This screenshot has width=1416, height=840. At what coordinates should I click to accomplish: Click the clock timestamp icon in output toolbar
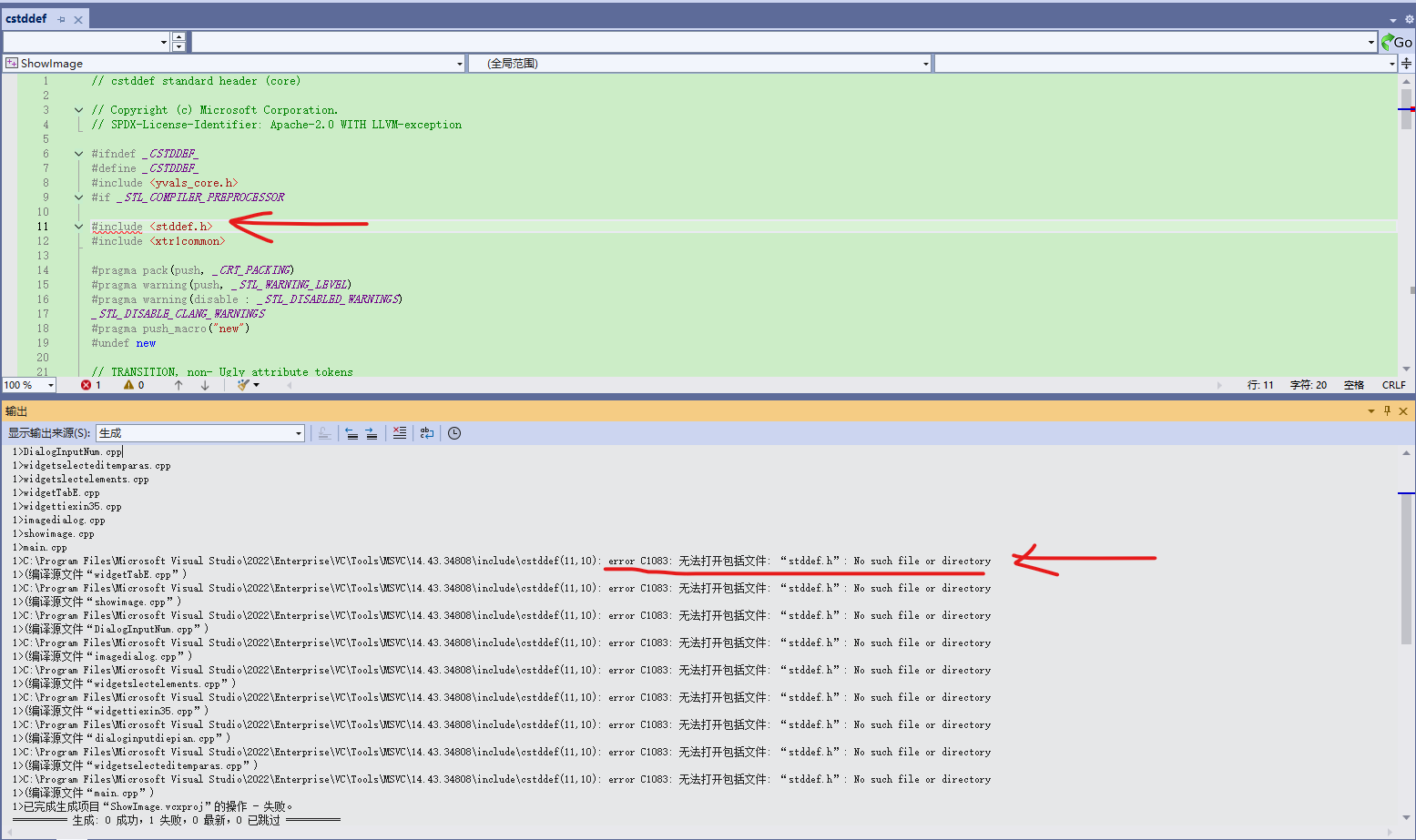coord(454,433)
